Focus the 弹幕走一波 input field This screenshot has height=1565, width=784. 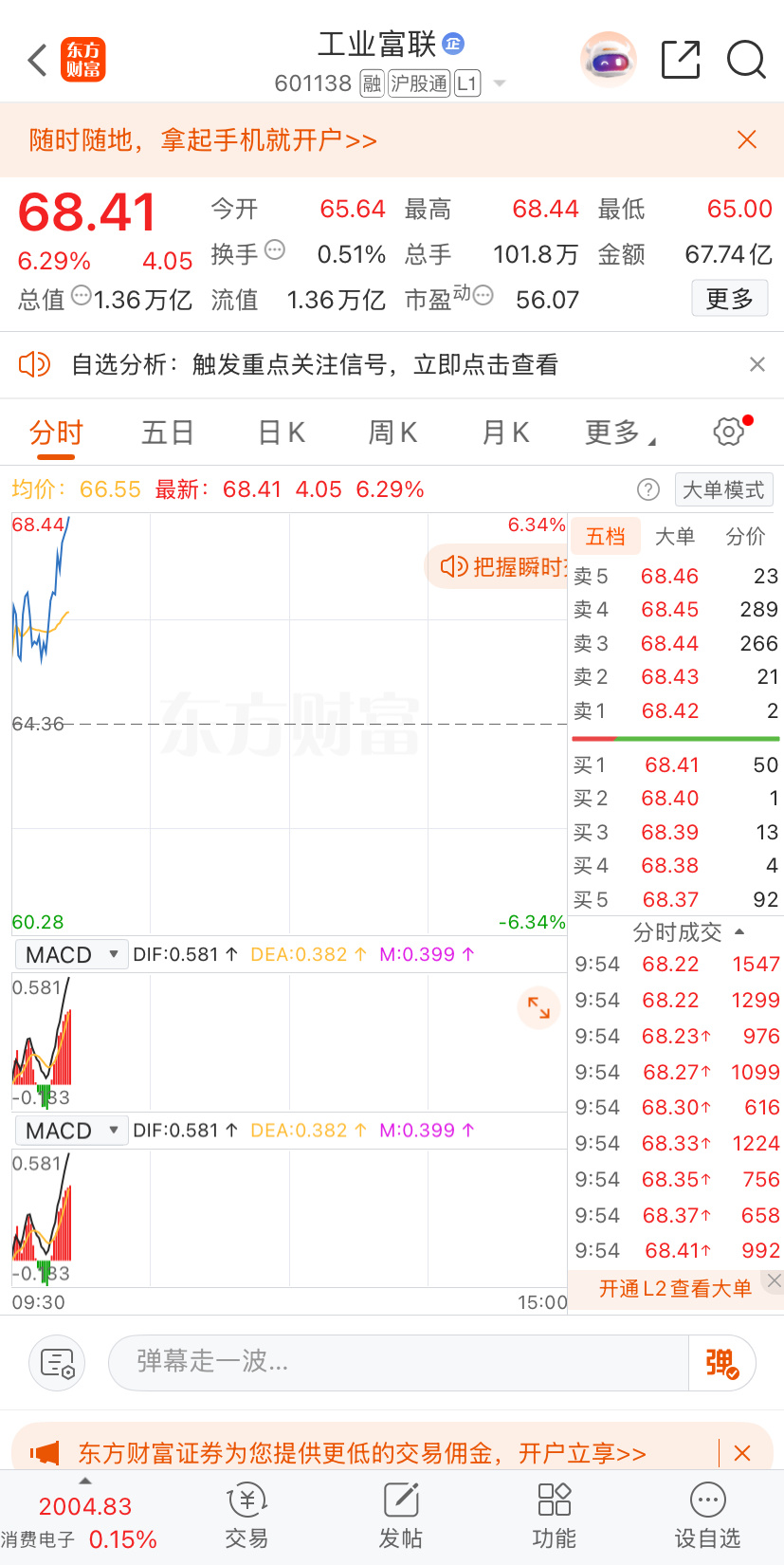[x=398, y=1362]
